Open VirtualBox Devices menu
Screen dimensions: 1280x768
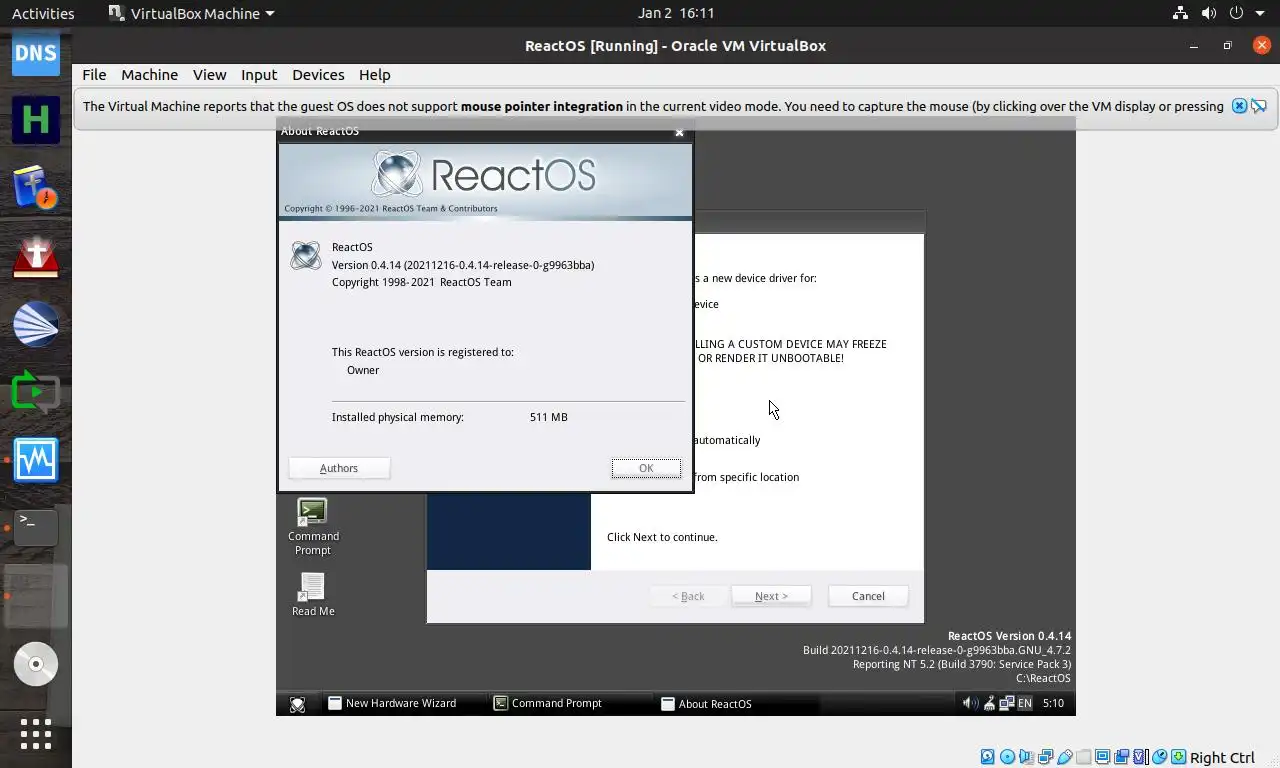click(318, 75)
